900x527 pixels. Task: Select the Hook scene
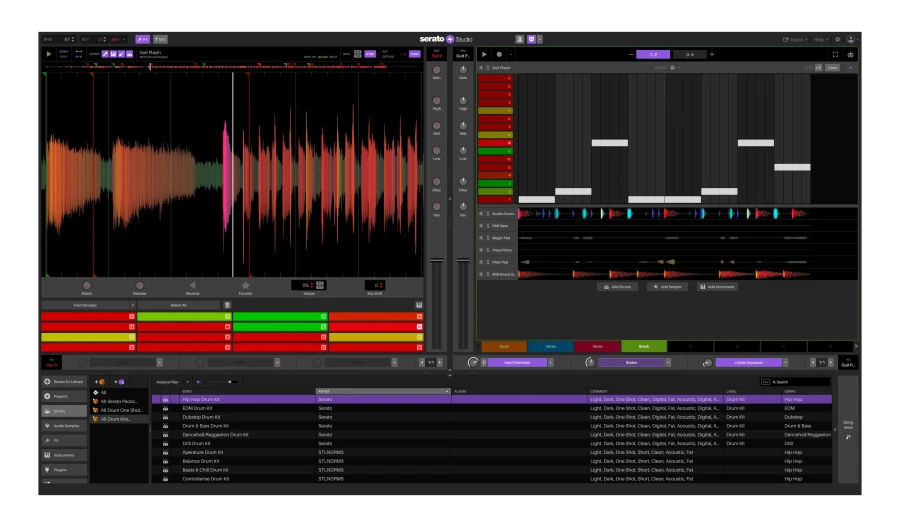[504, 346]
